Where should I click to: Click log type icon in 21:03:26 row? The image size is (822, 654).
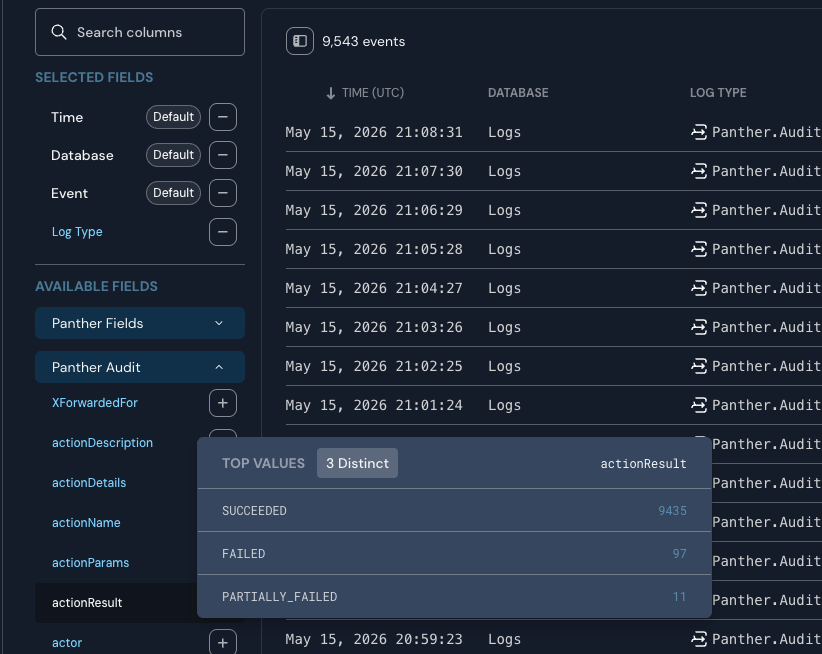(x=699, y=327)
